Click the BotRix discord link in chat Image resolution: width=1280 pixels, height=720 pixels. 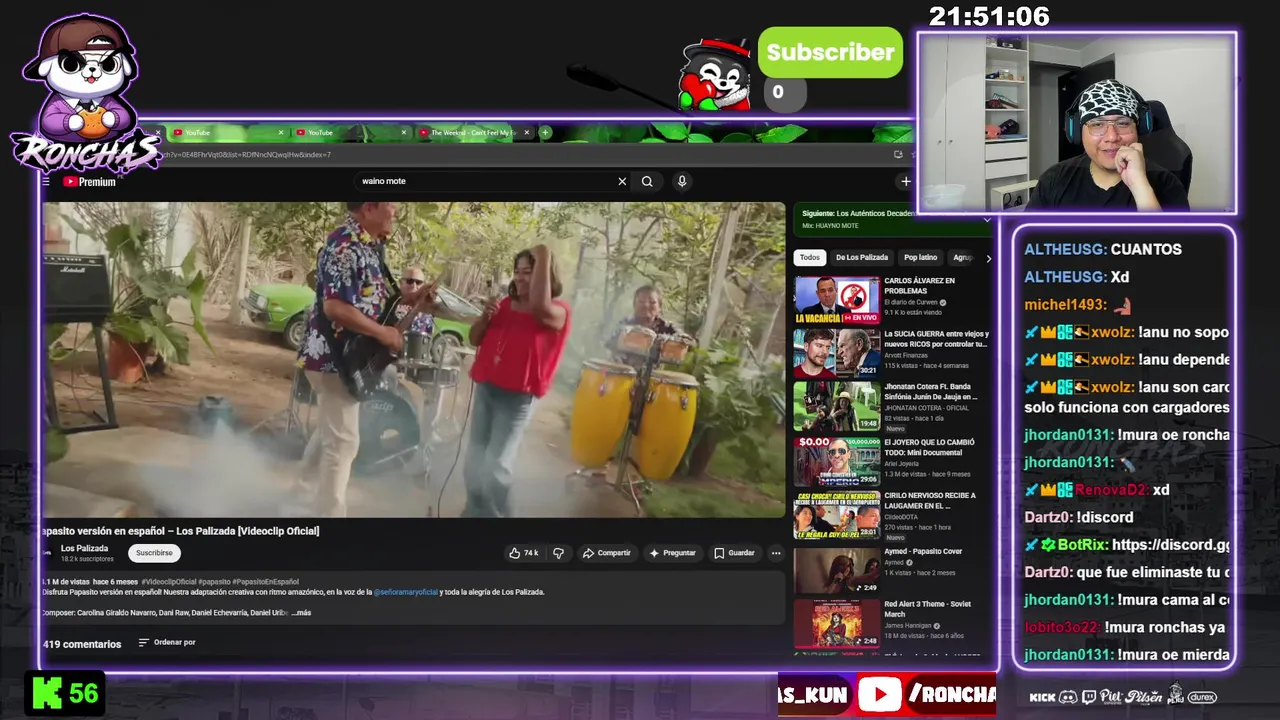point(1170,545)
